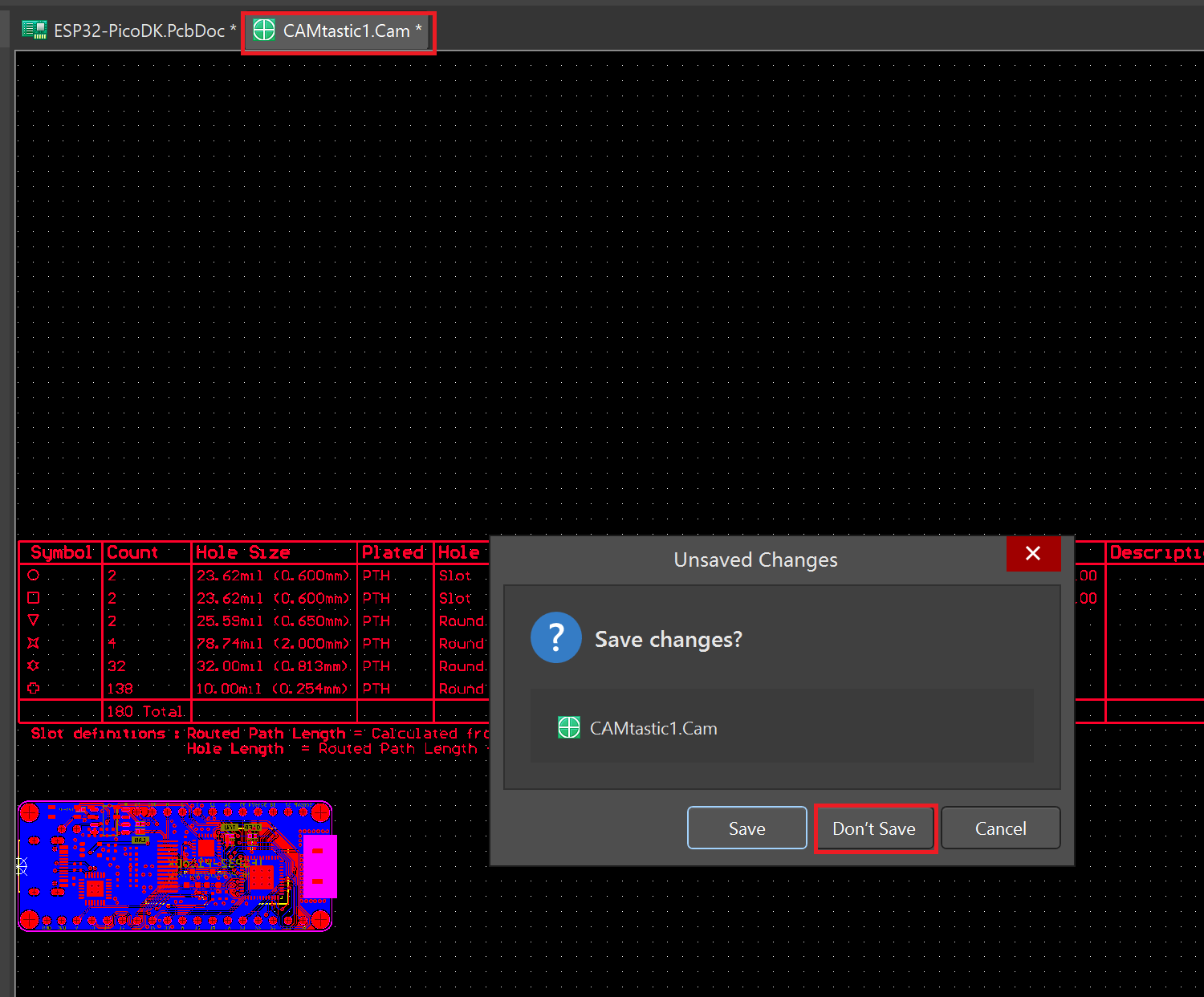1204x997 pixels.
Task: Click the magenta connector on the board
Action: click(x=319, y=866)
